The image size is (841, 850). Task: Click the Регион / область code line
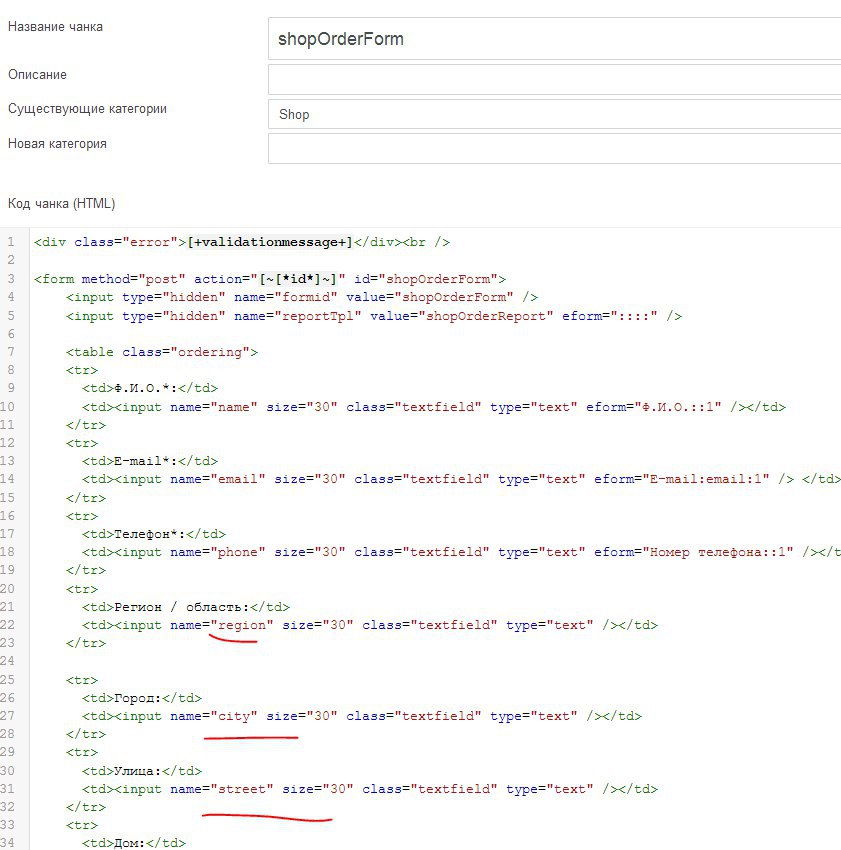(x=186, y=607)
